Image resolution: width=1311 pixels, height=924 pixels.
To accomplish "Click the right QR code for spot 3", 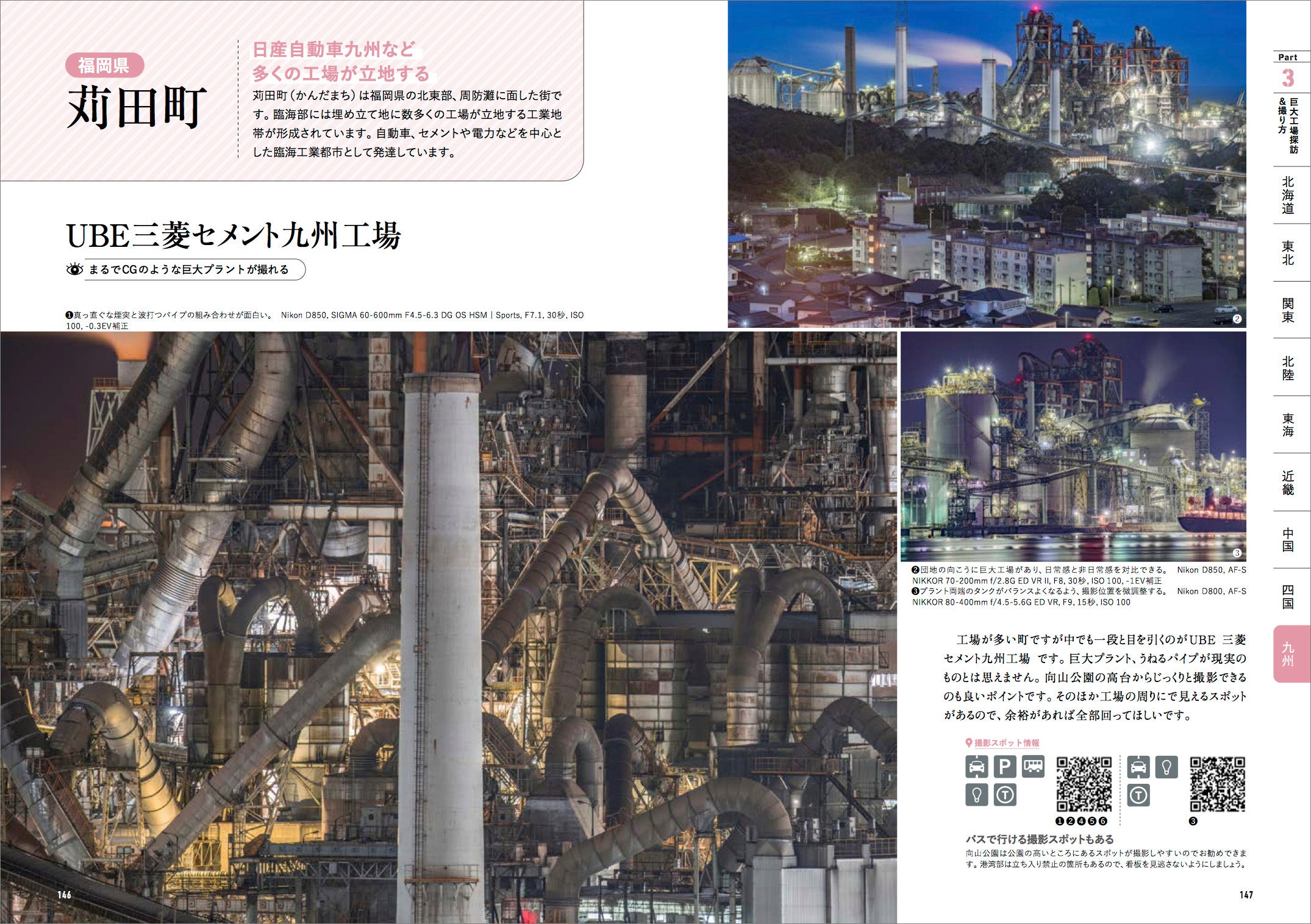I will tap(1216, 784).
